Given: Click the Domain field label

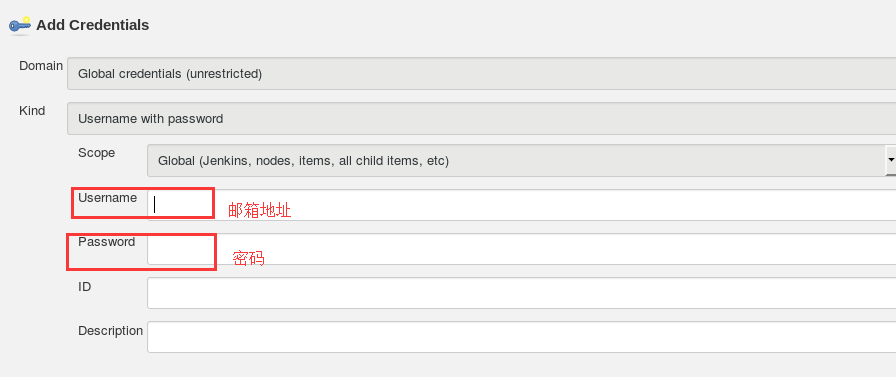Looking at the screenshot, I should pos(41,66).
